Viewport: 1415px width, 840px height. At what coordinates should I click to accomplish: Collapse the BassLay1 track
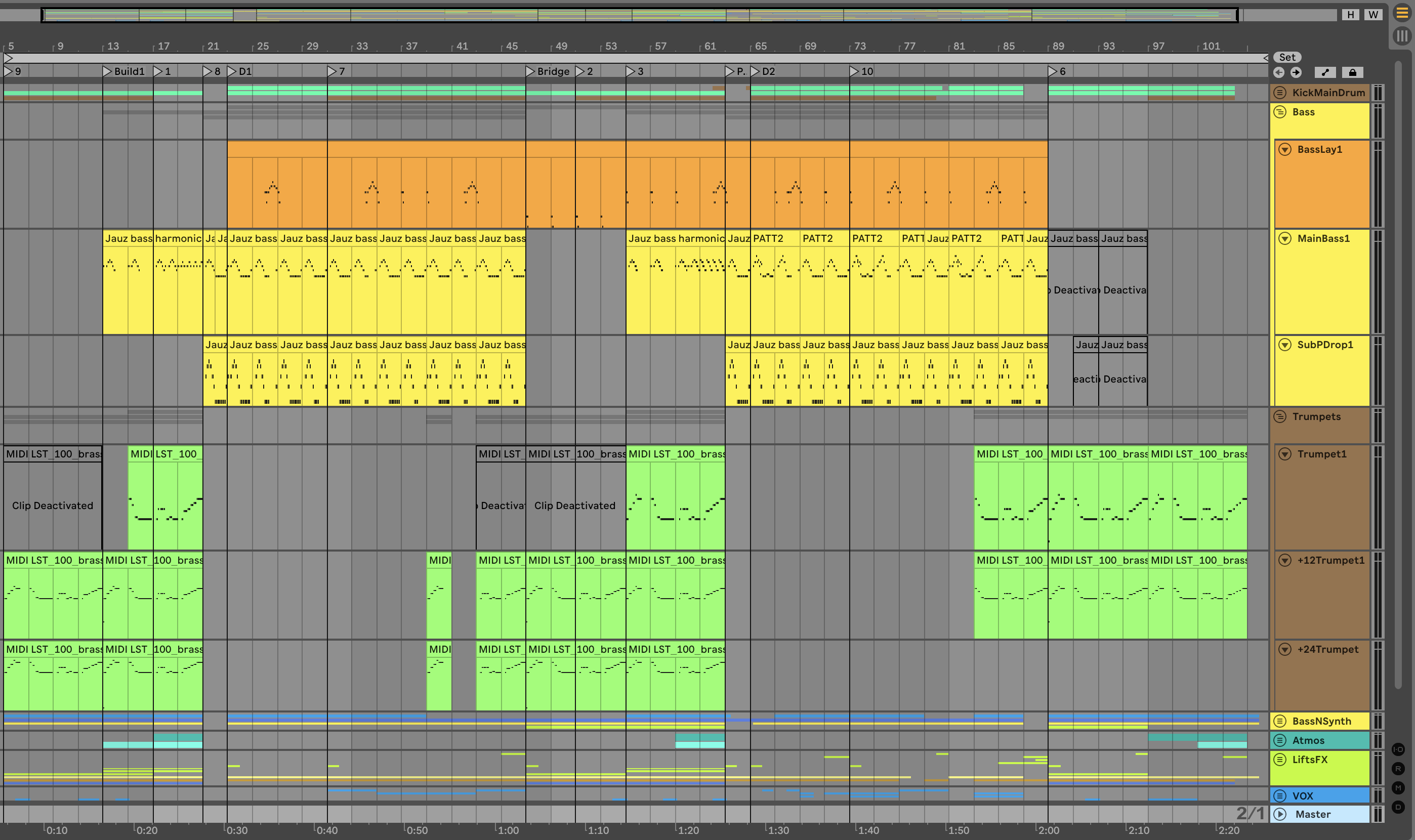click(1285, 149)
